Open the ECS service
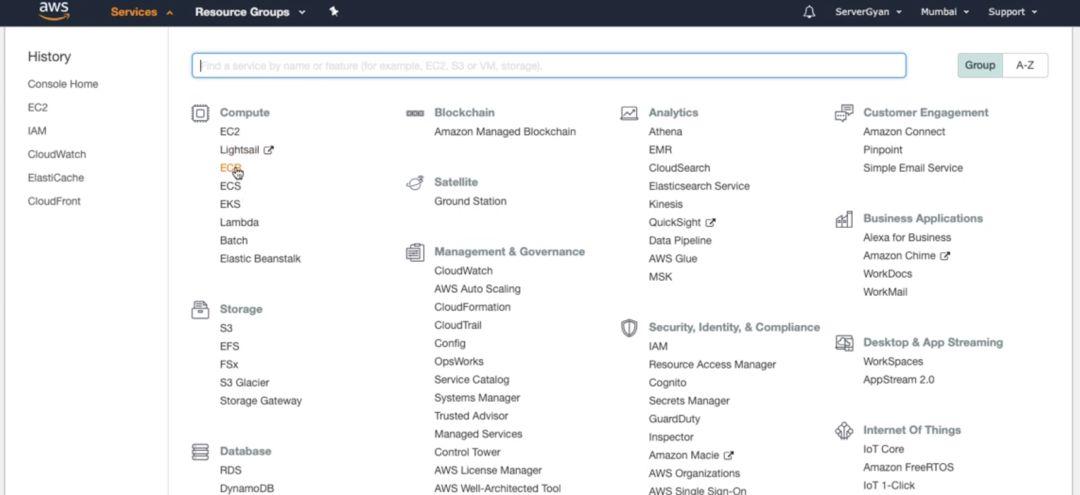The height and width of the screenshot is (495, 1080). (x=230, y=186)
